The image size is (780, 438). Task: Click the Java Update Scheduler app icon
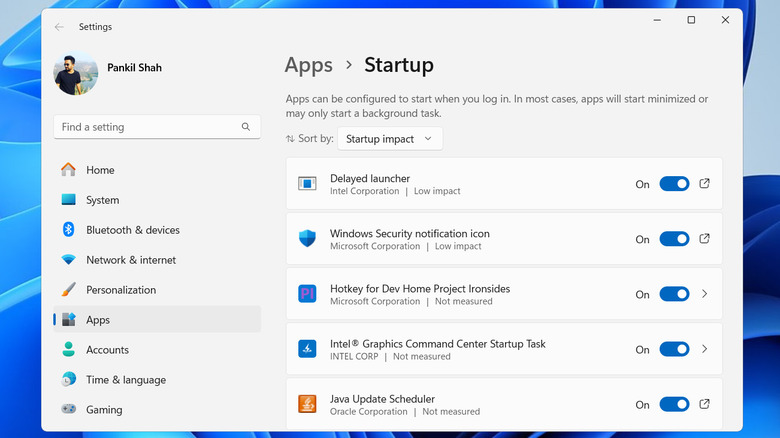[307, 404]
